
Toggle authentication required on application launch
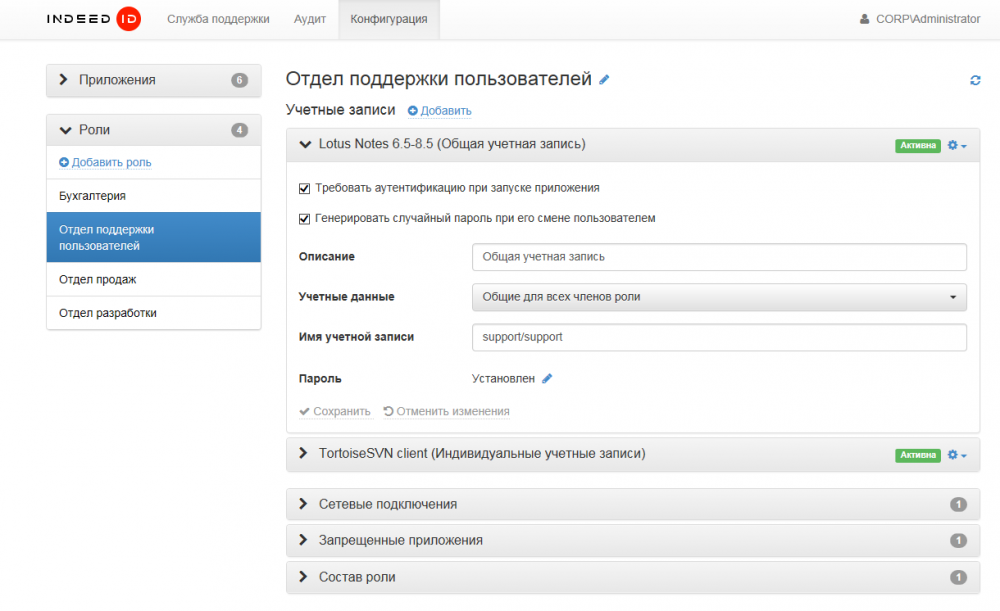(305, 188)
